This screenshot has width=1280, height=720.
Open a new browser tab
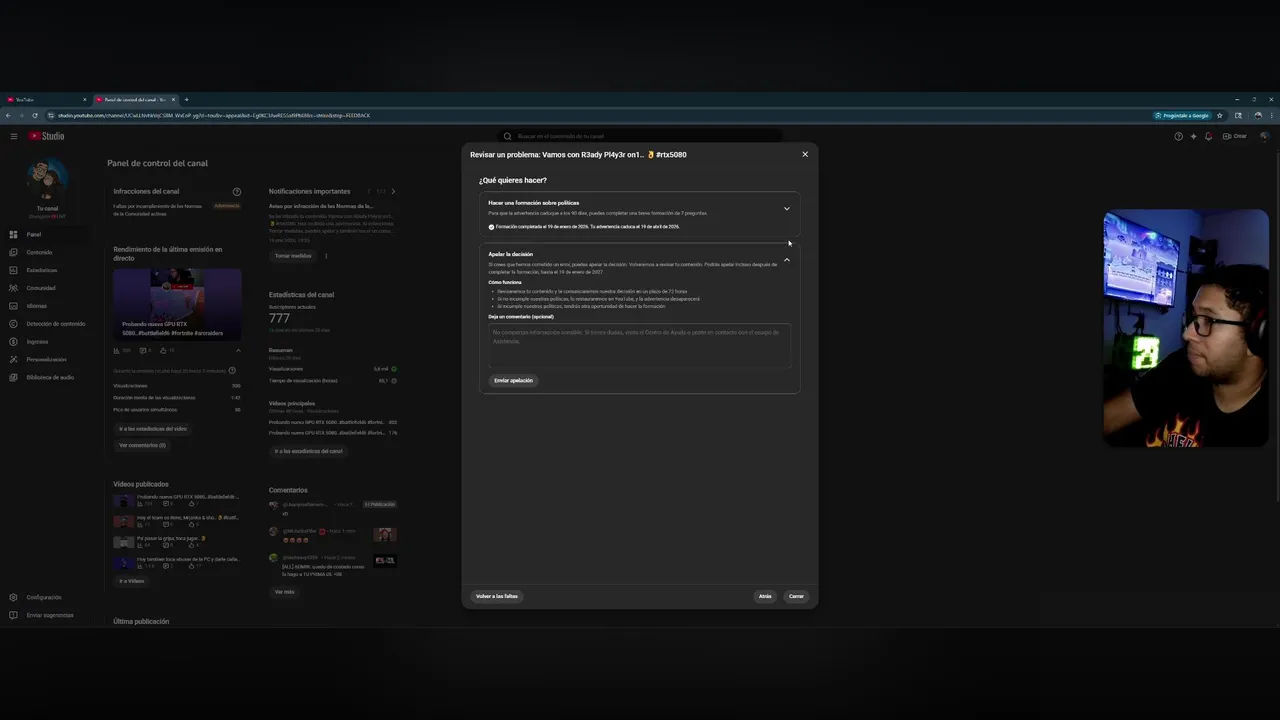(186, 100)
